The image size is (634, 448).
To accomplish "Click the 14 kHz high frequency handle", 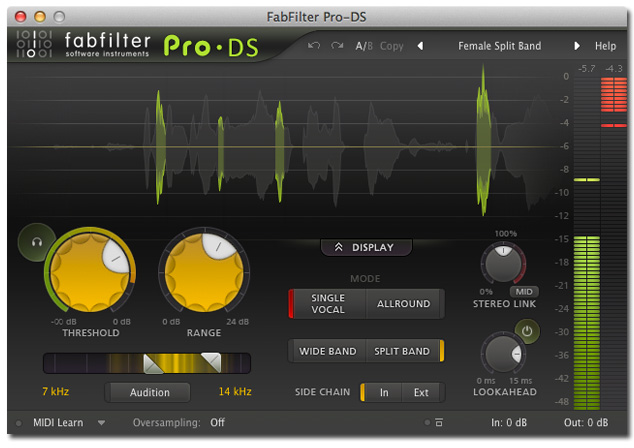I will point(212,362).
